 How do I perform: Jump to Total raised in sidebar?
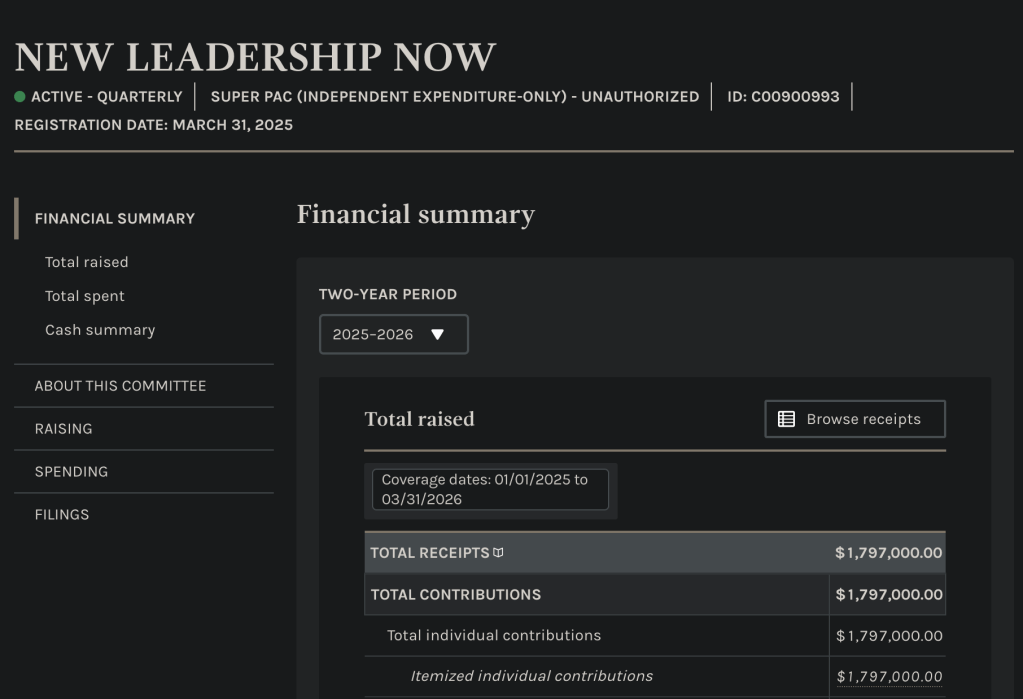pyautogui.click(x=86, y=262)
